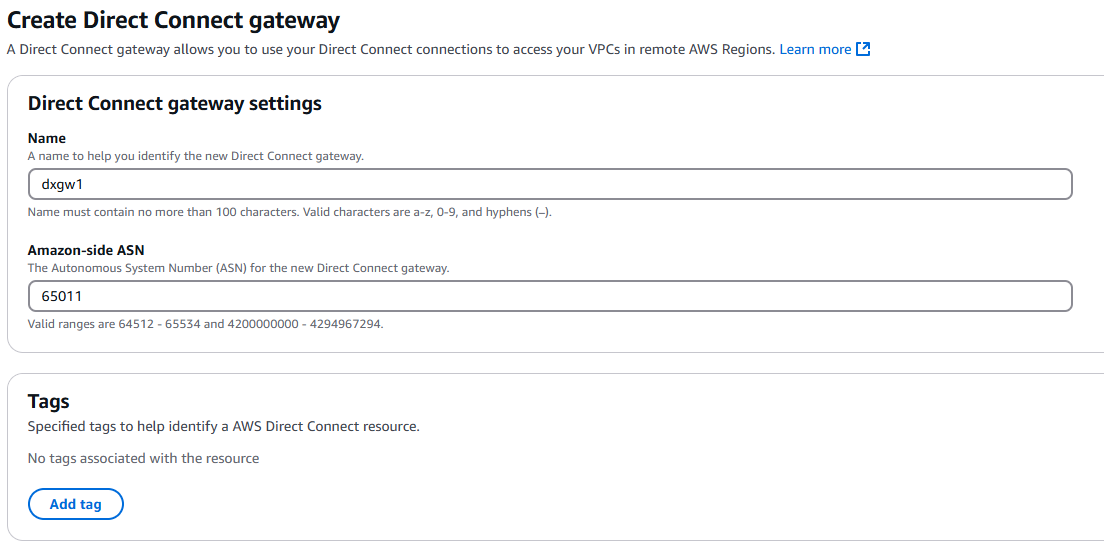
Task: Click the 'Name must contain no more than 100 characters' hint
Action: 289,212
